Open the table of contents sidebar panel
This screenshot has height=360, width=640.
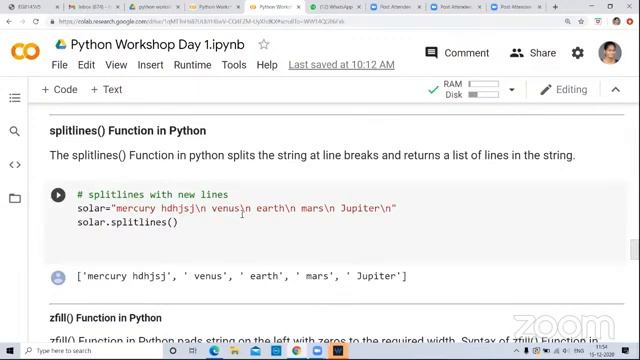(15, 98)
